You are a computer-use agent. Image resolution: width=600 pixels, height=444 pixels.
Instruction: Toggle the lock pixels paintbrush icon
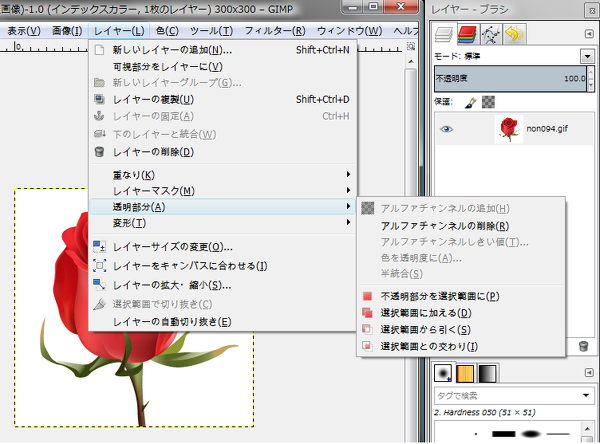point(471,101)
